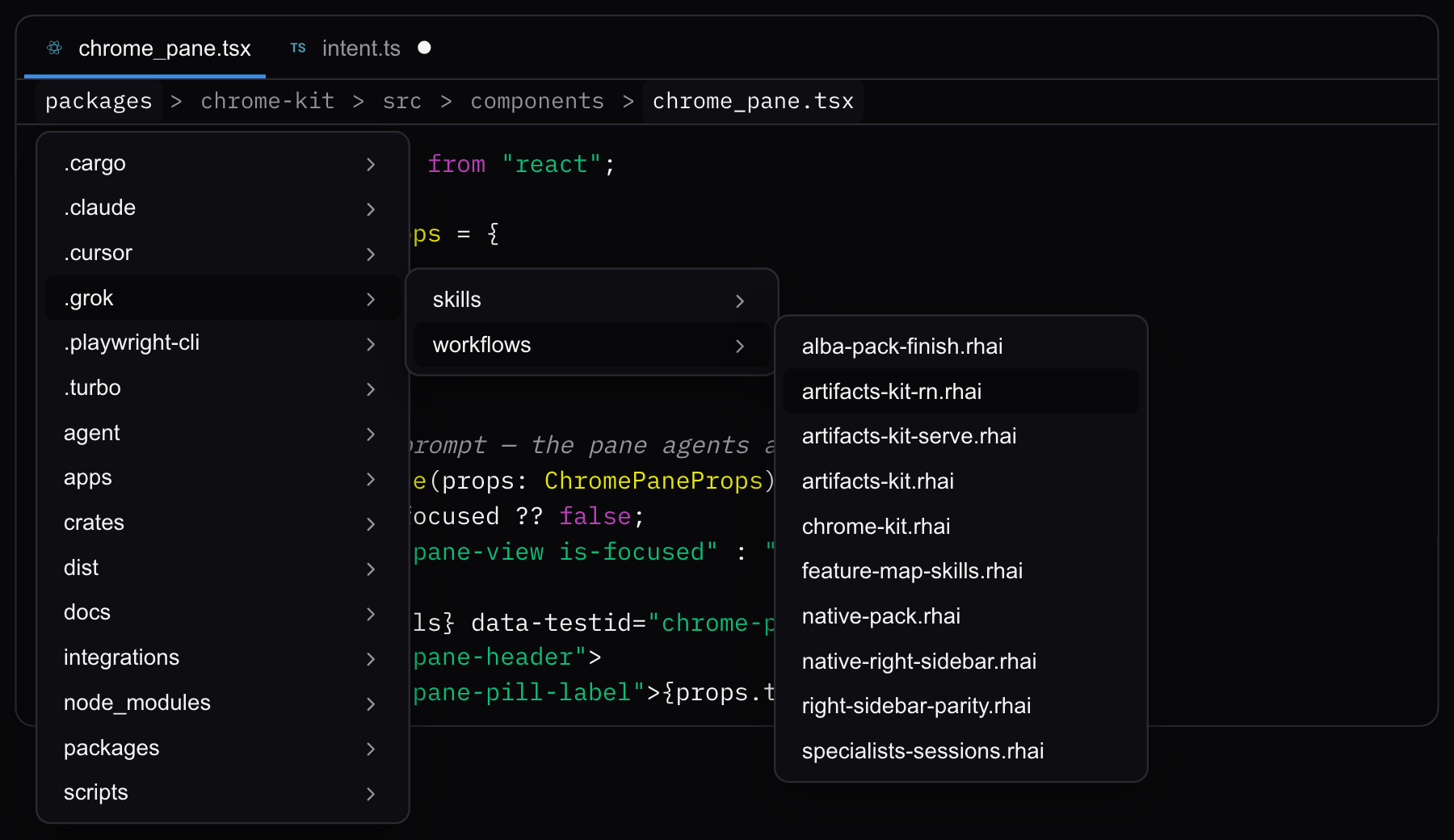This screenshot has width=1454, height=840.
Task: Open the docs folder submenu
Action: pos(223,612)
